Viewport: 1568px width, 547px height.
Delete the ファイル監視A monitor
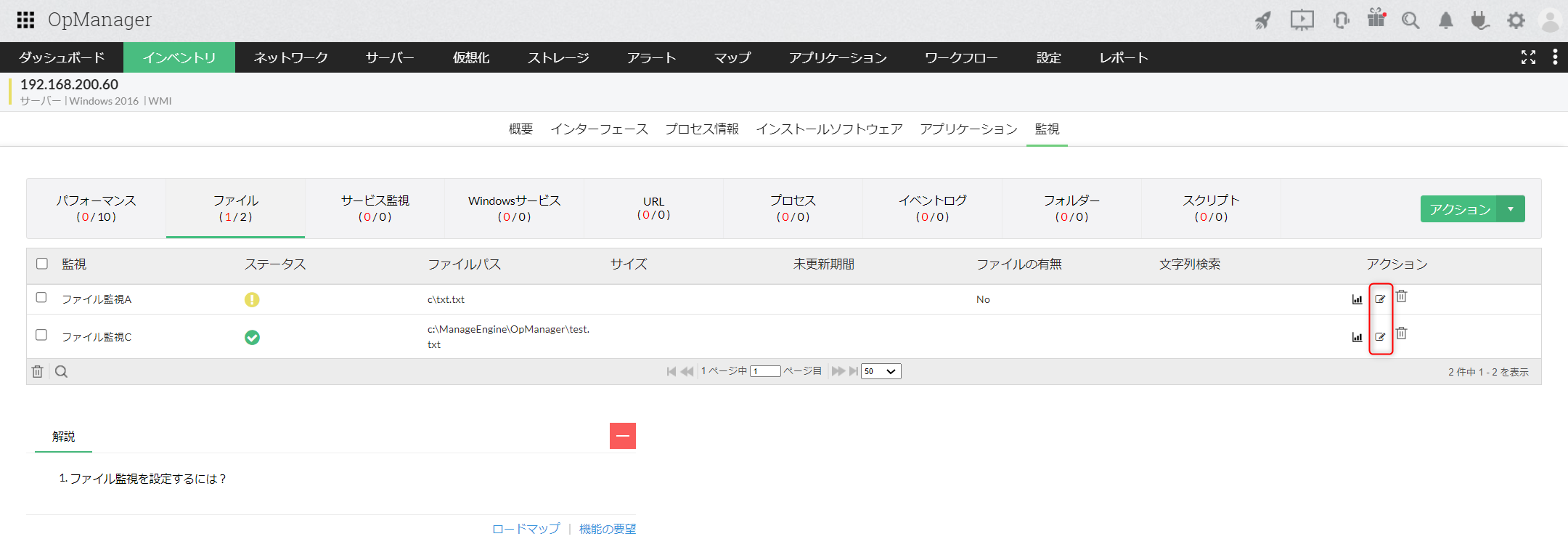1402,296
